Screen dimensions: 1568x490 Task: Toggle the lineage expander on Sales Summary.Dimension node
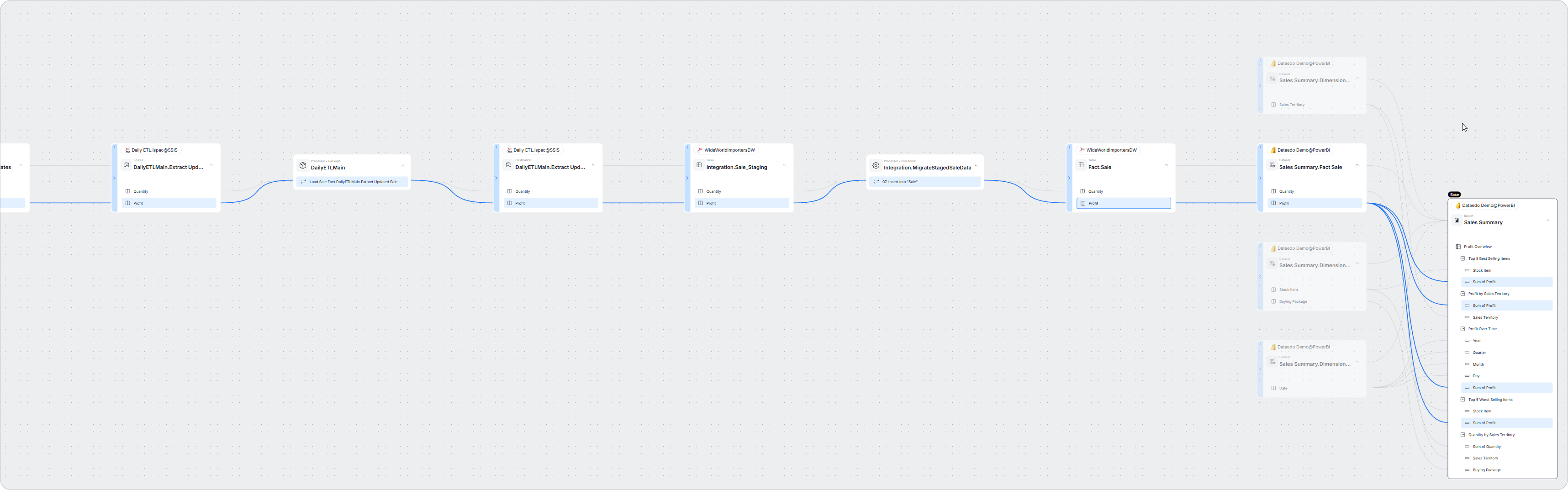pos(1260,86)
